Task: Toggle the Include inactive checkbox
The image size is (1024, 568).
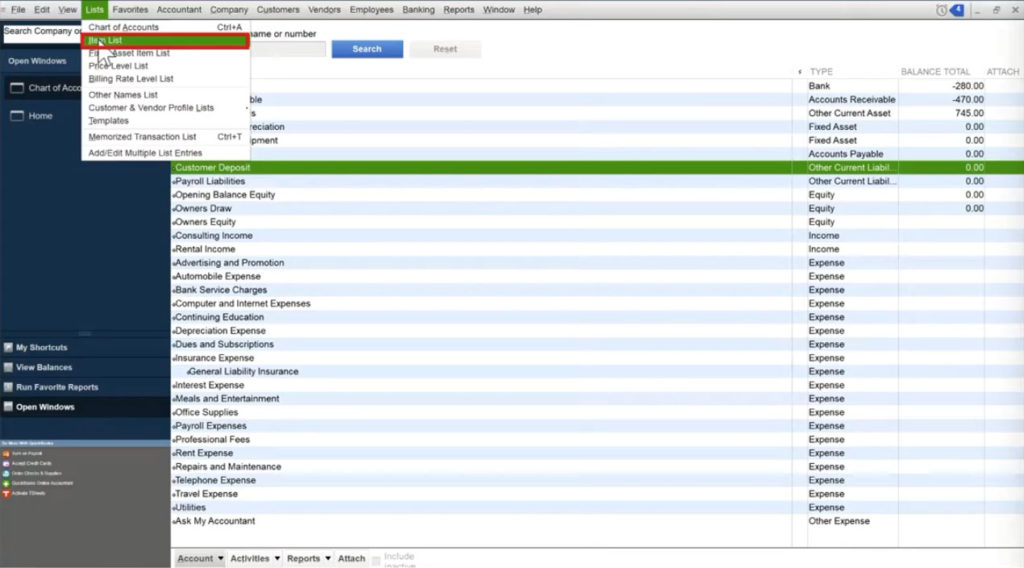Action: [x=377, y=559]
